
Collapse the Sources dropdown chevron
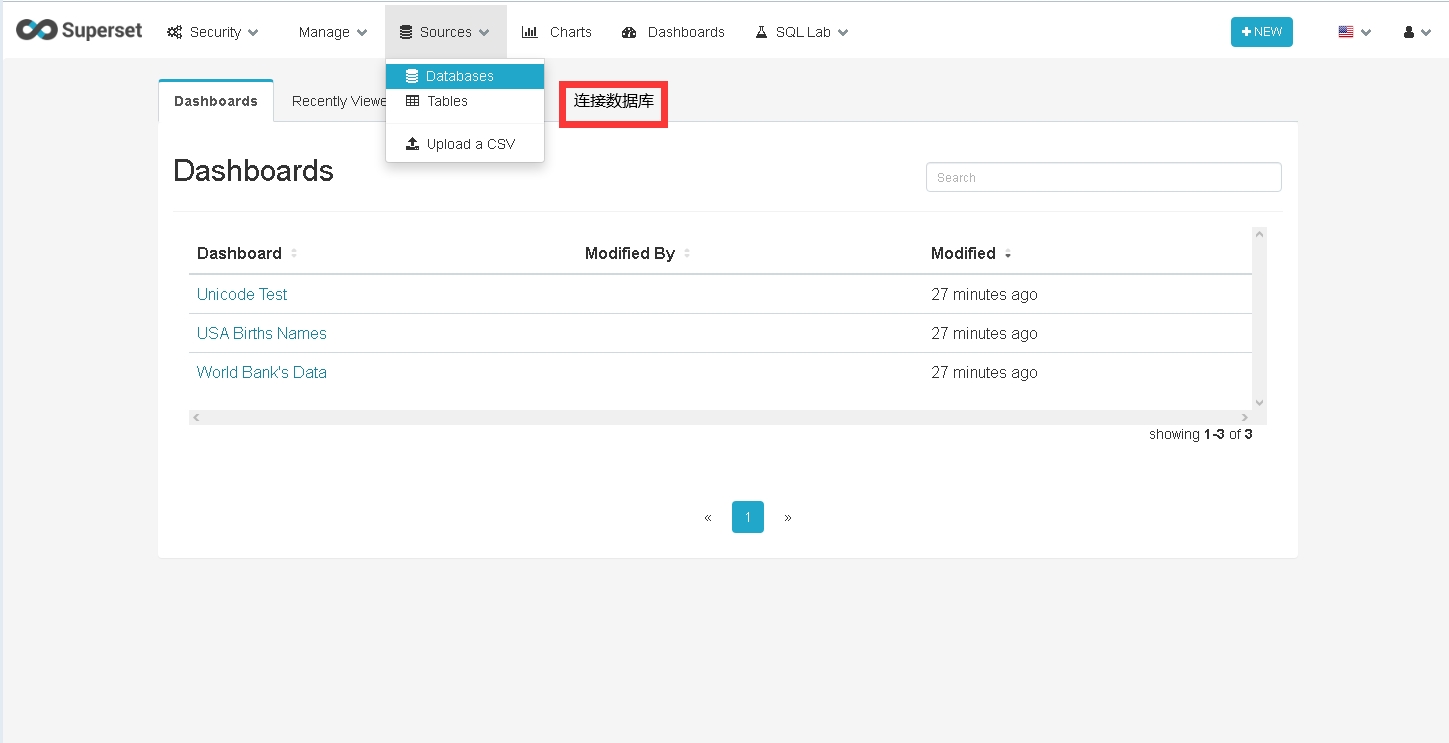[484, 33]
